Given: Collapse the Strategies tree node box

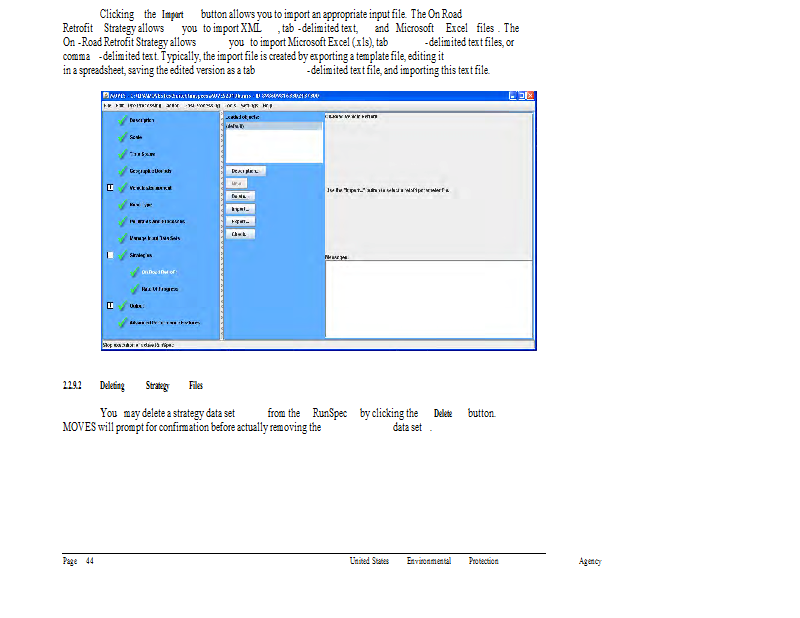Looking at the screenshot, I should 110,255.
